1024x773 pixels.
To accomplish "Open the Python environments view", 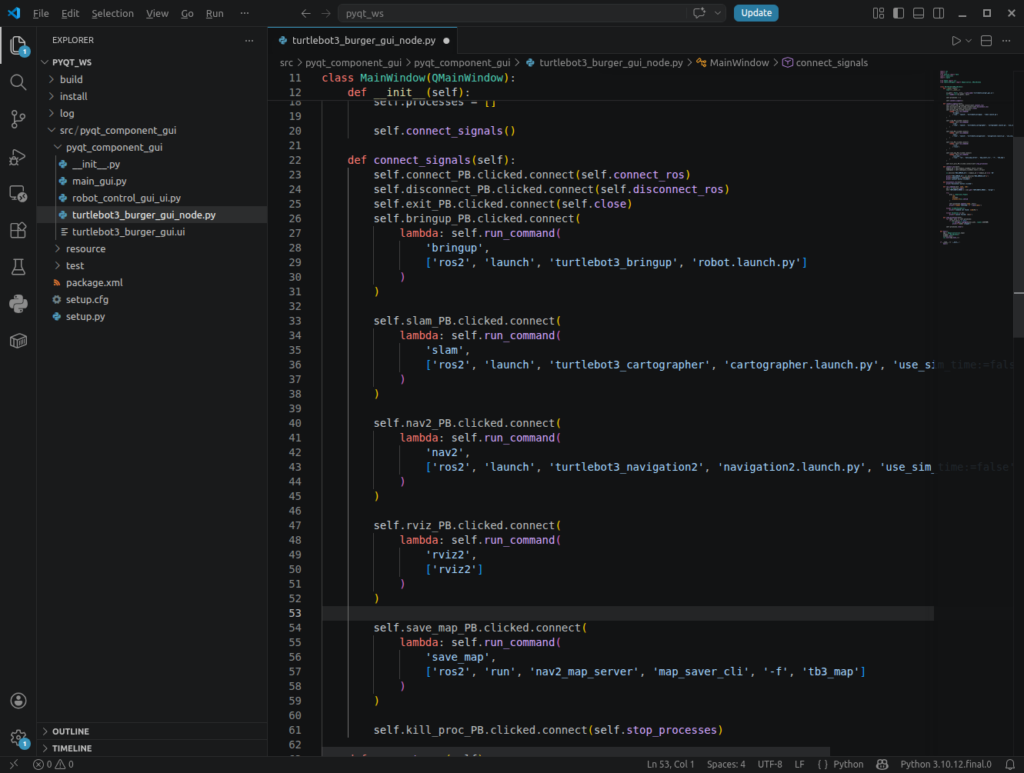I will click(18, 304).
